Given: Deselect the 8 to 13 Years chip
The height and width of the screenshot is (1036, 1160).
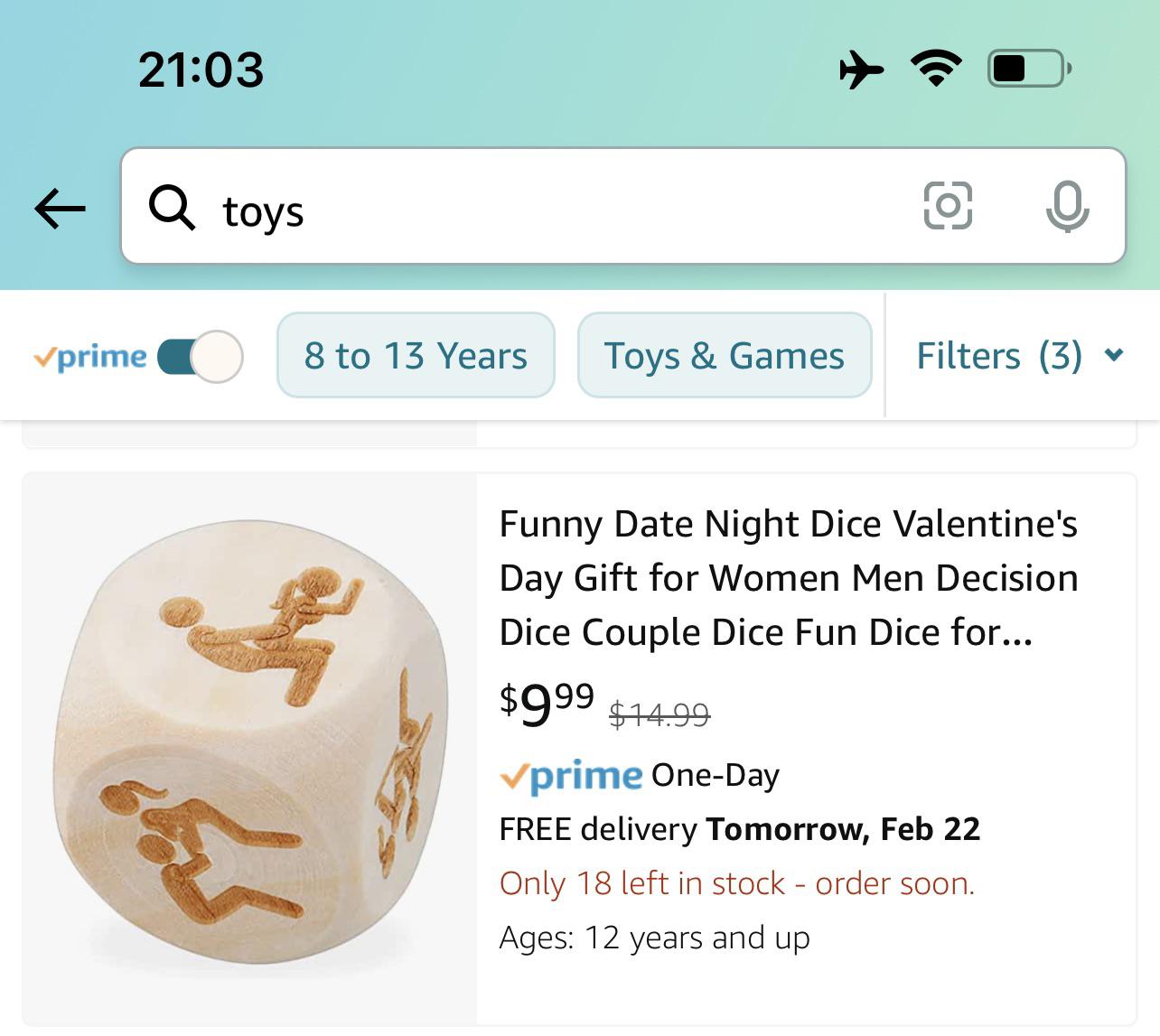Looking at the screenshot, I should [x=416, y=356].
